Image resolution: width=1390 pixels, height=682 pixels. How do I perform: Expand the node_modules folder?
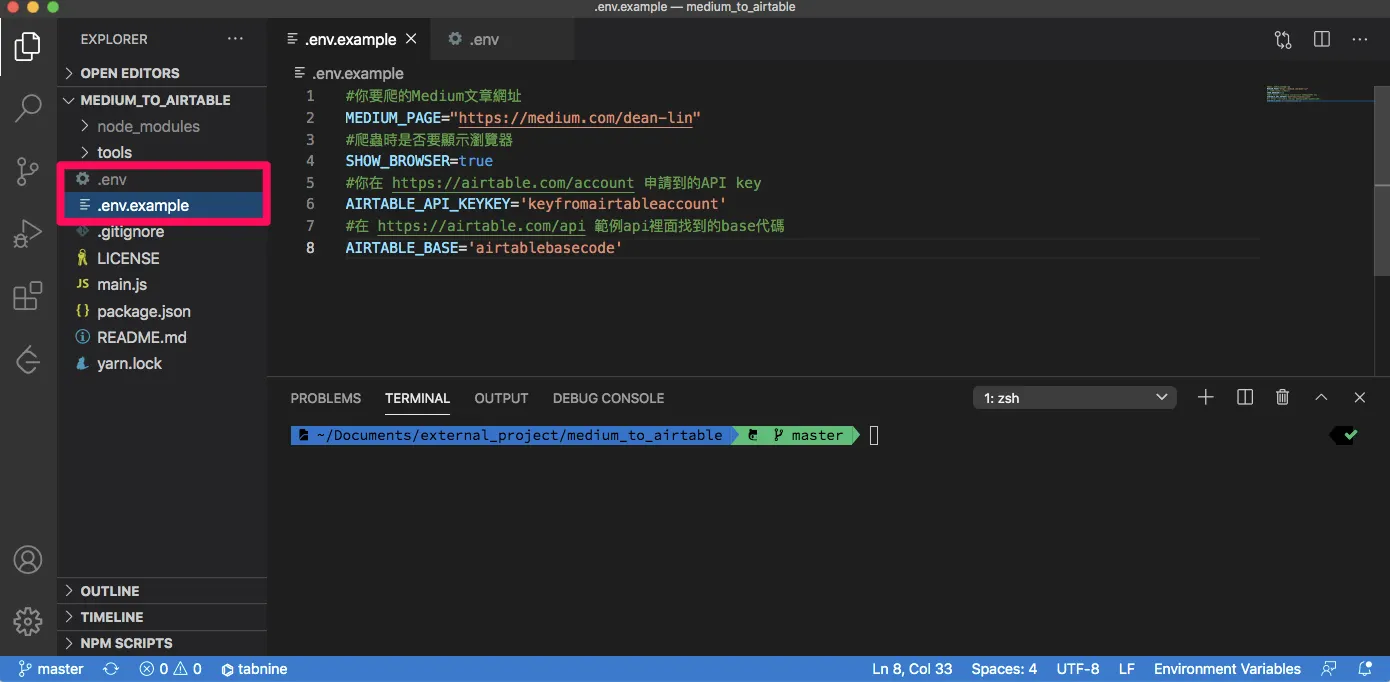pyautogui.click(x=162, y=126)
